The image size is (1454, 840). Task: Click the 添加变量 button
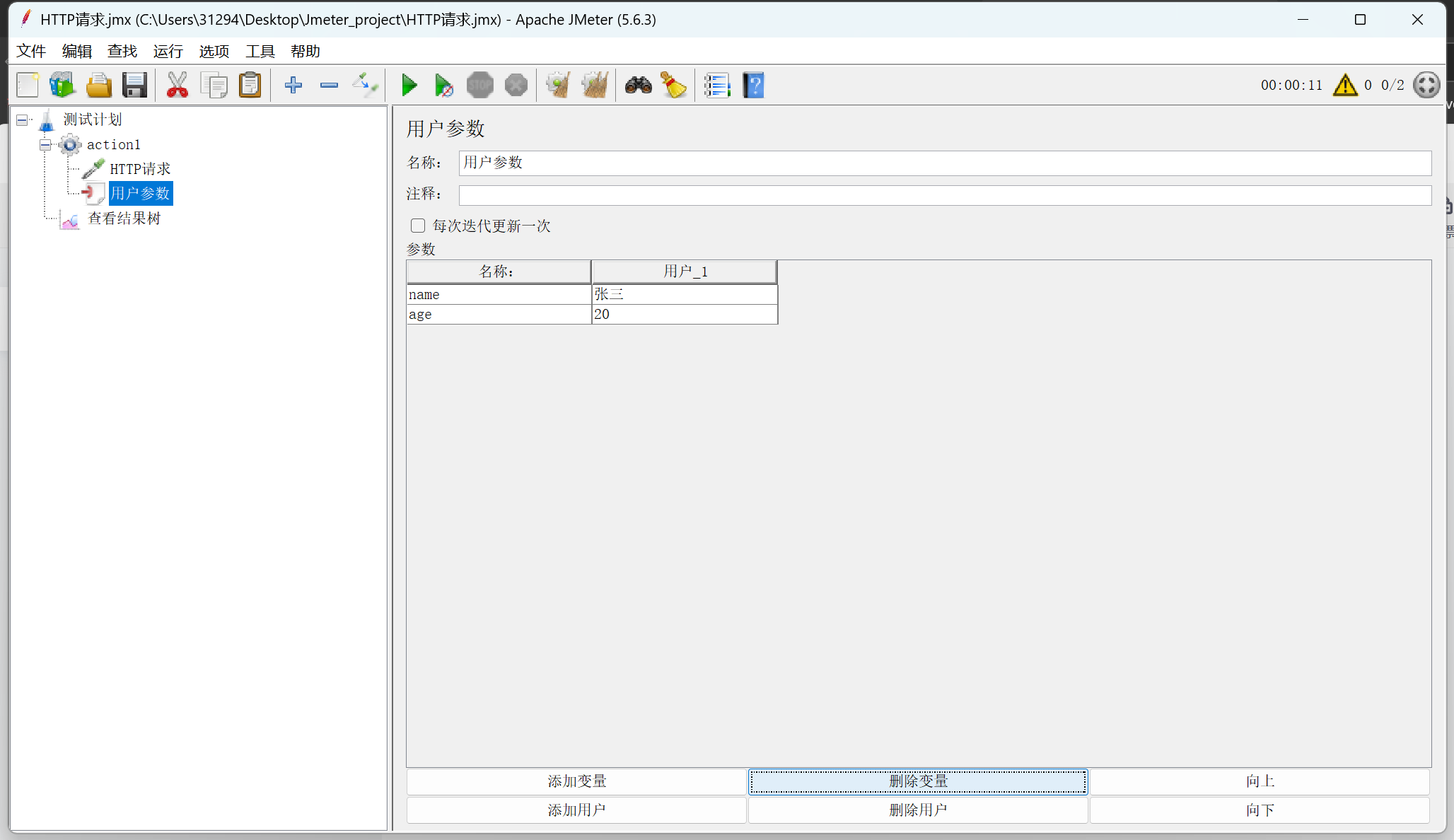(x=576, y=781)
